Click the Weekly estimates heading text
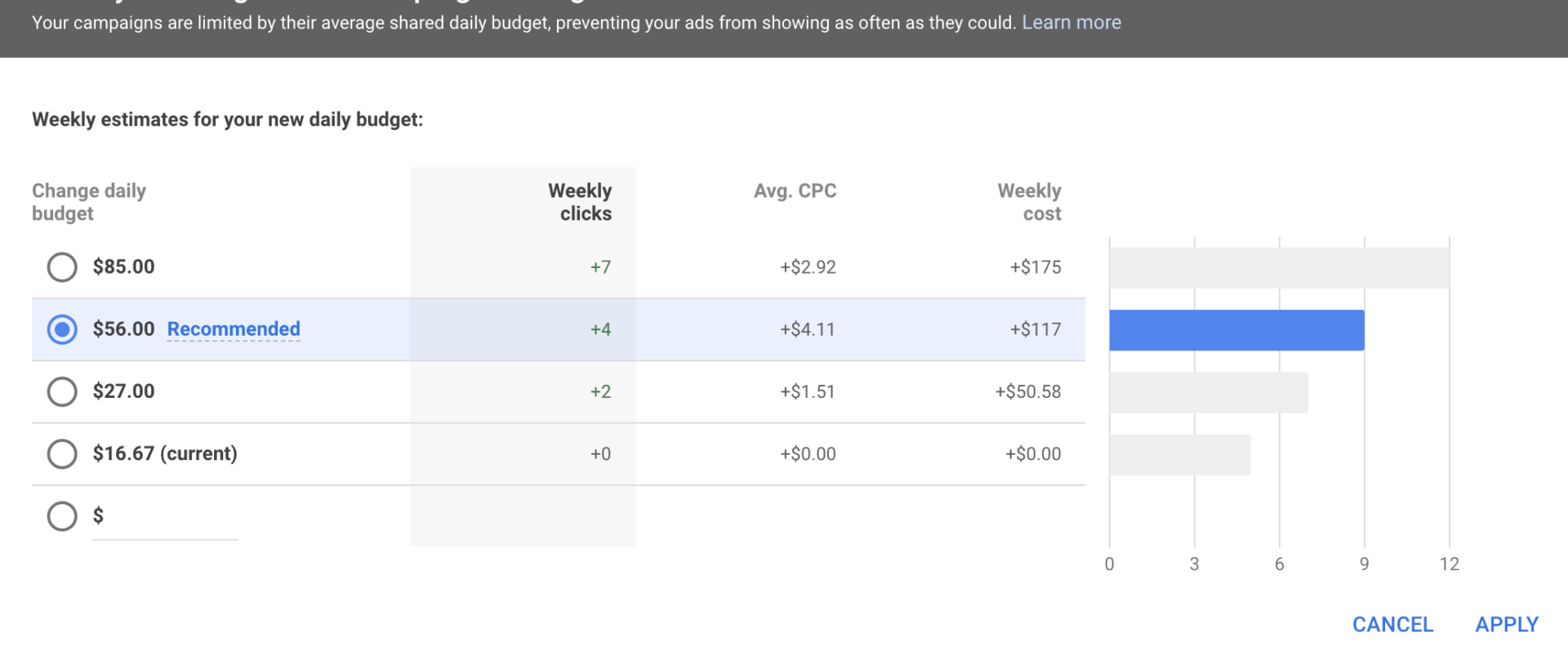 (228, 119)
